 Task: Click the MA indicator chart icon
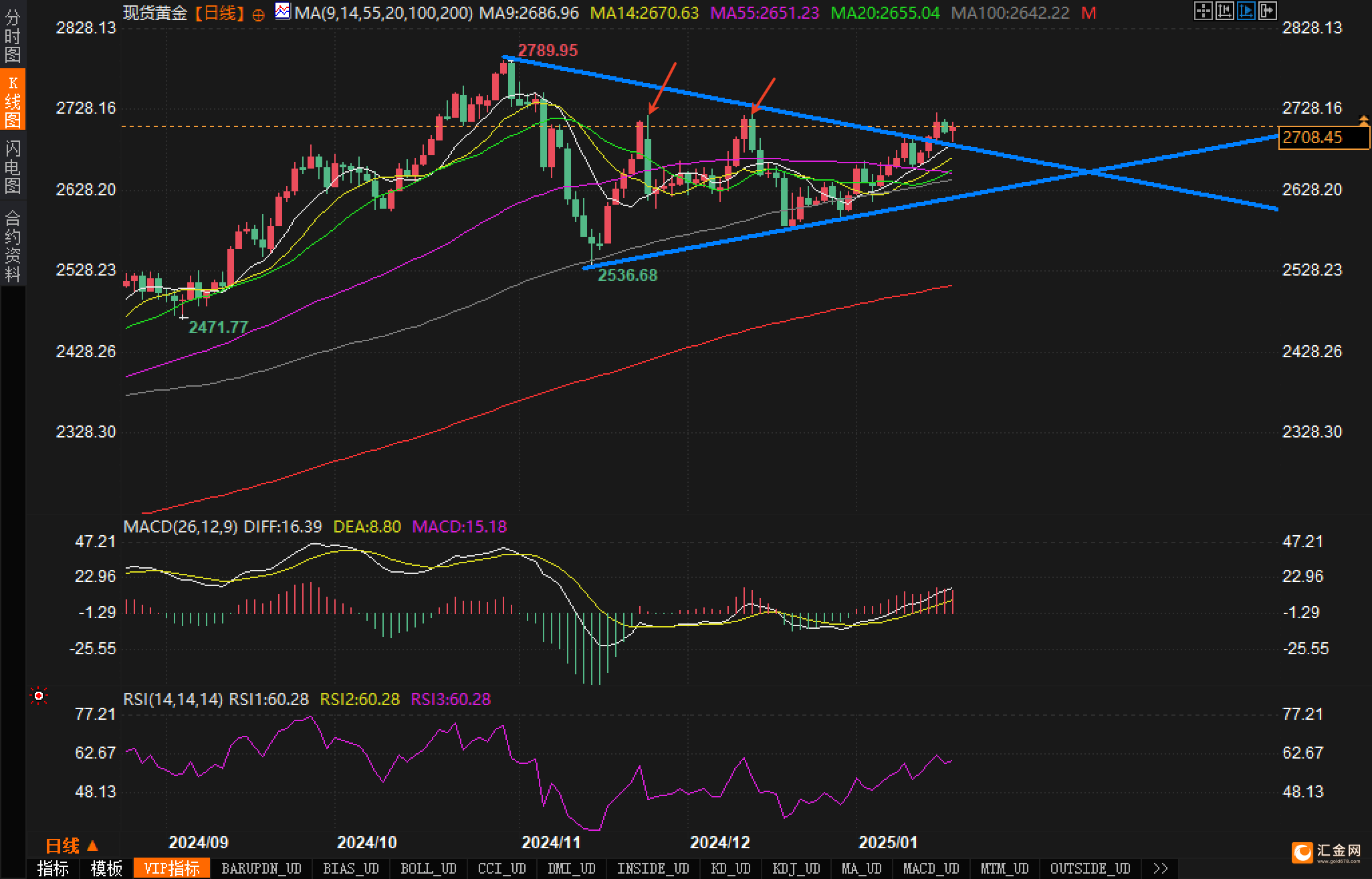(283, 11)
